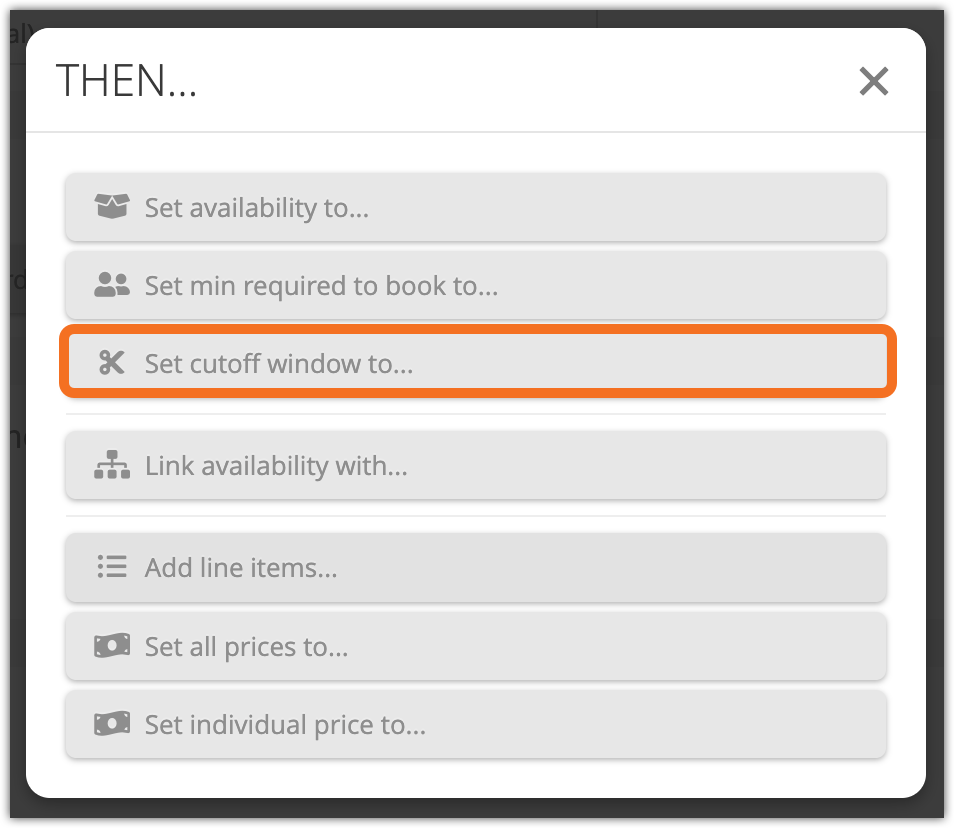Choose Set availability to... action
The height and width of the screenshot is (828, 954).
tap(476, 207)
